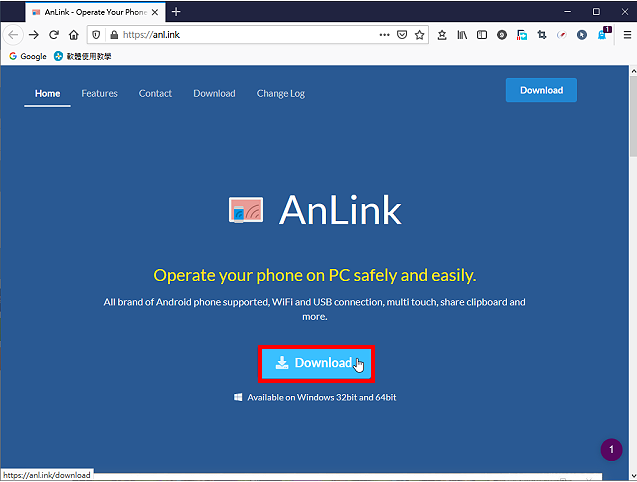Open tracking protection shield icon

(96, 35)
